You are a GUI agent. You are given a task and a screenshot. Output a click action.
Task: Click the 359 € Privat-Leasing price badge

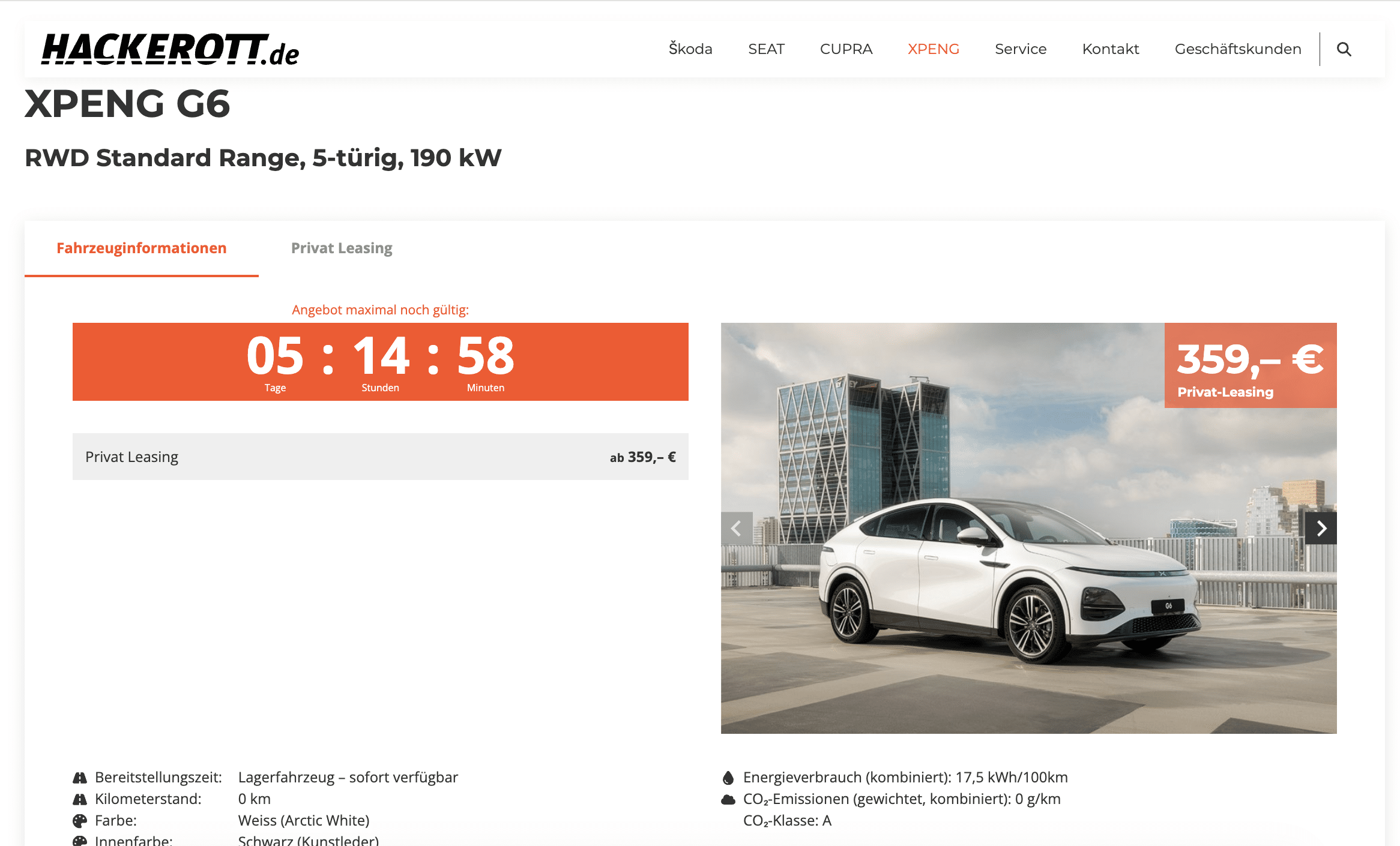pyautogui.click(x=1251, y=365)
